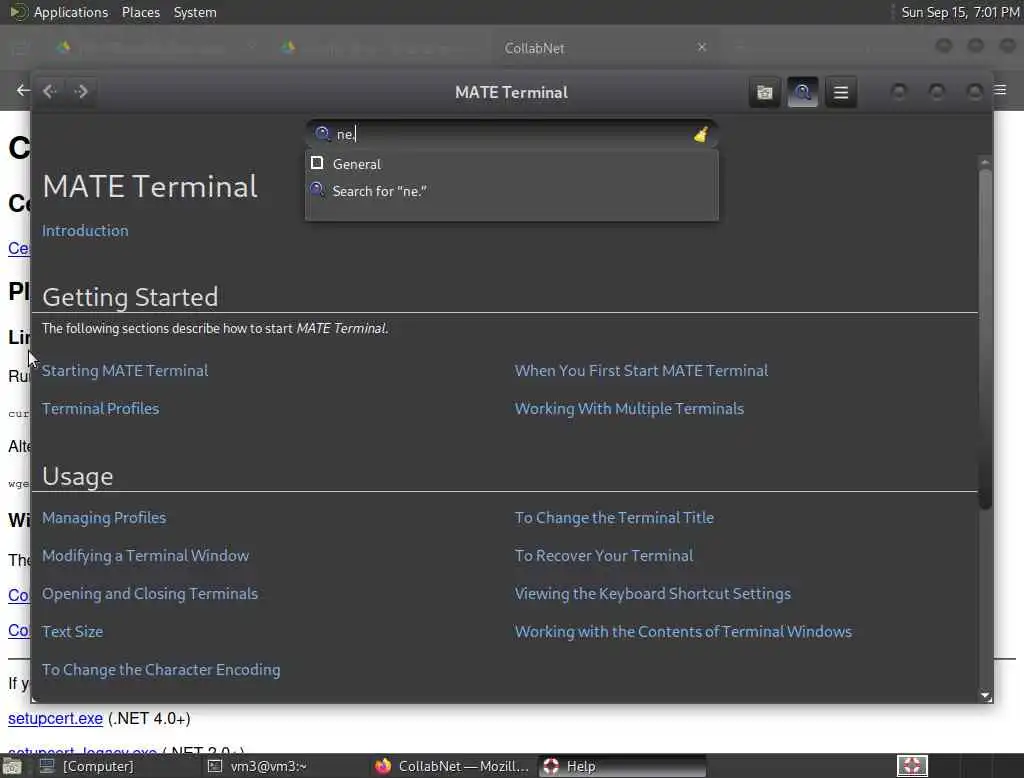Click the Help back navigation arrow

pos(50,91)
